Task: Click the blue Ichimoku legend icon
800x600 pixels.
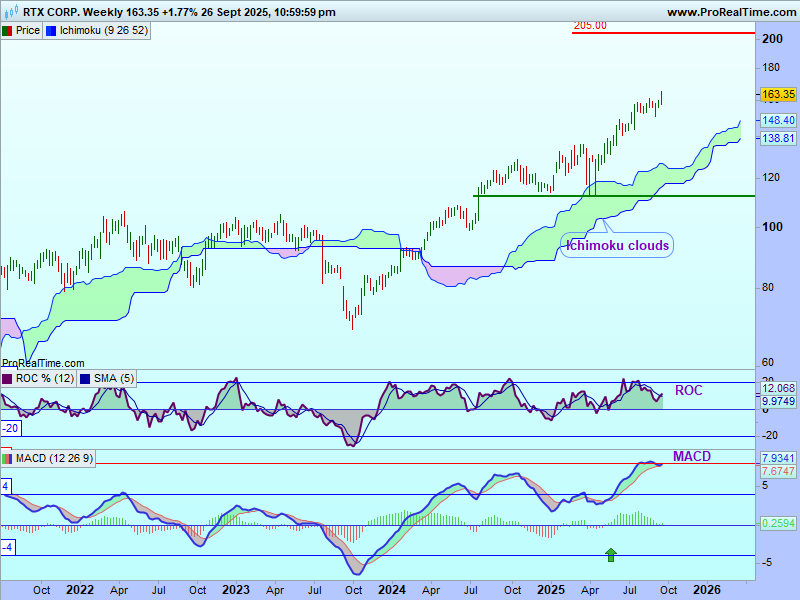Action: tap(52, 31)
